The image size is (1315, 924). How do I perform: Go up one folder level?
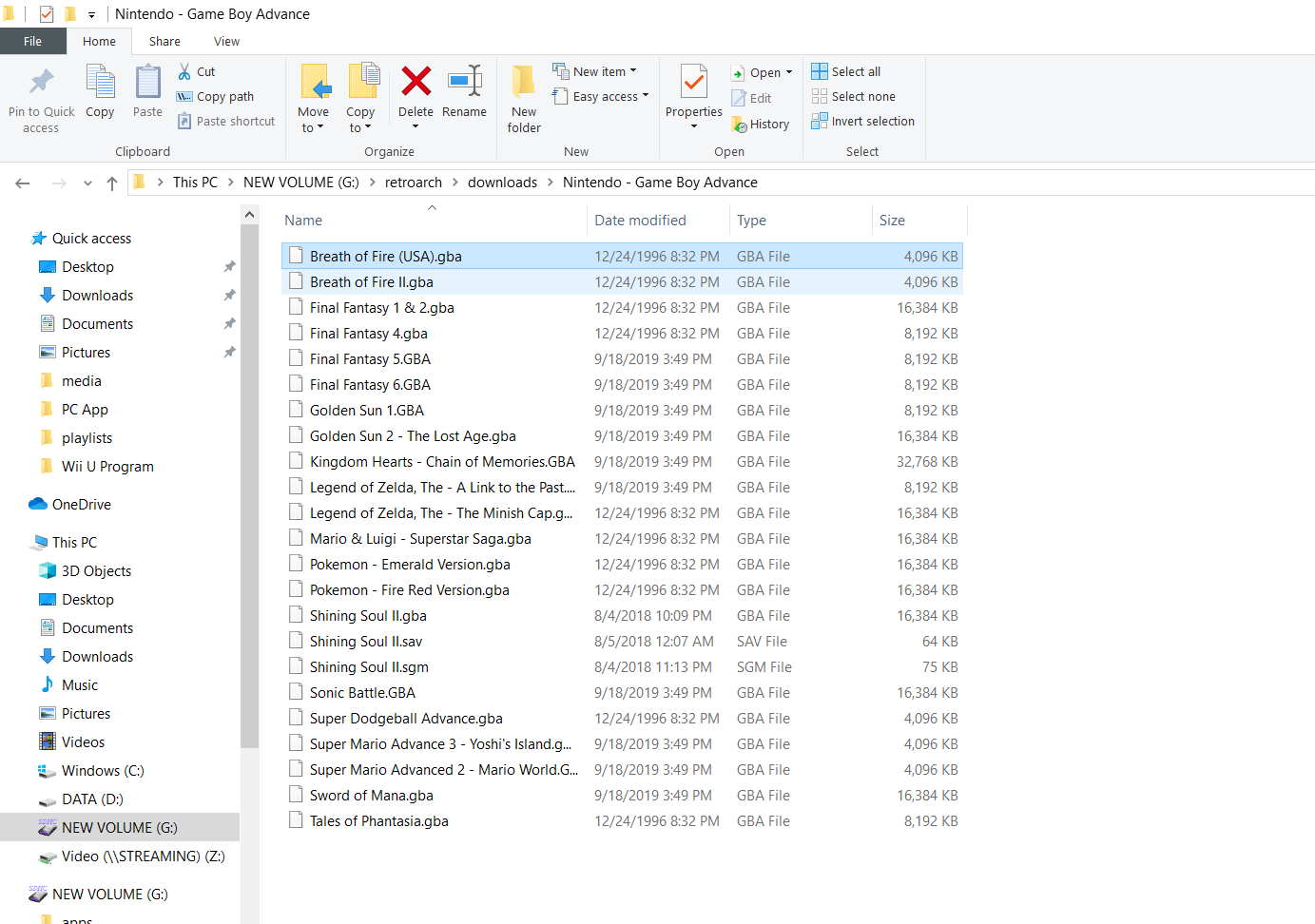(x=112, y=183)
